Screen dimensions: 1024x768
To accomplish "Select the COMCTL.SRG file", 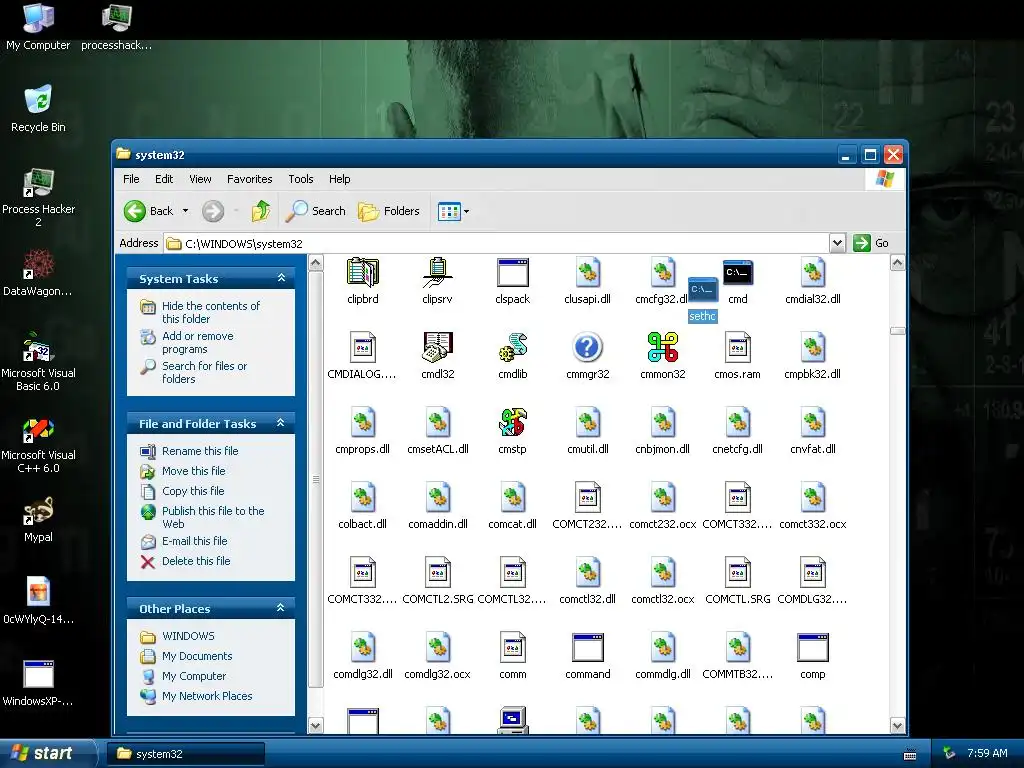I will tap(738, 582).
